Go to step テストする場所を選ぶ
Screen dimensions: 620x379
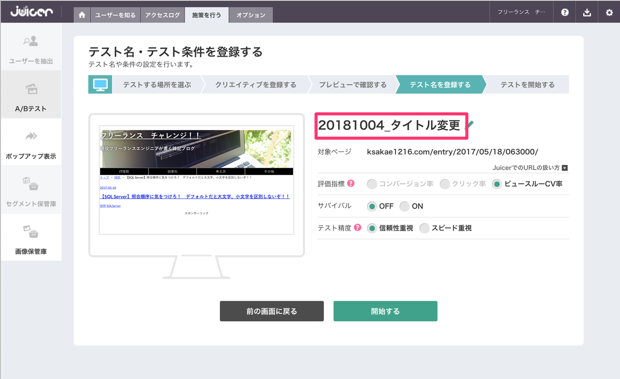tap(157, 85)
